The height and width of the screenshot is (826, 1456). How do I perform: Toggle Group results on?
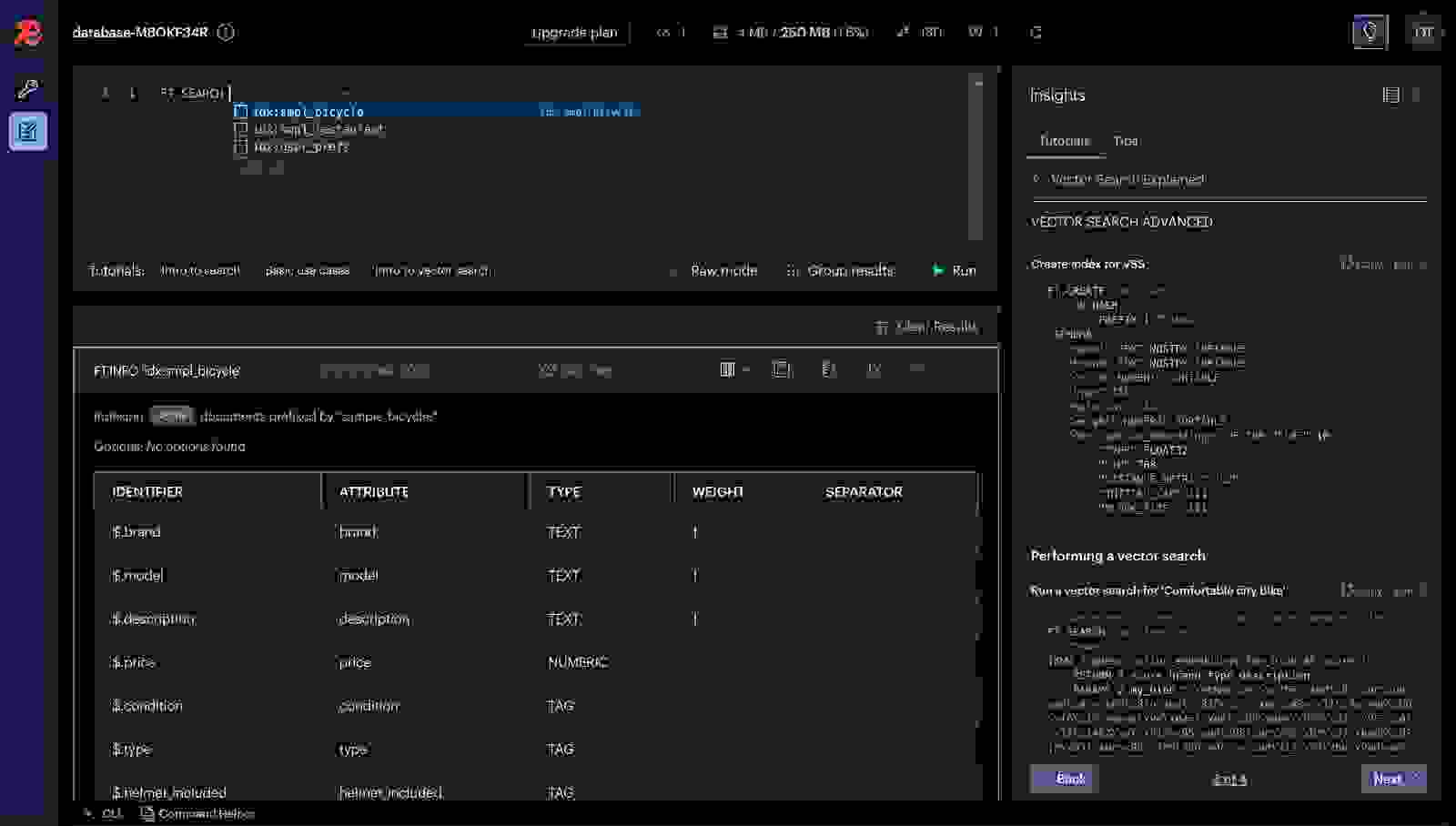[837, 270]
